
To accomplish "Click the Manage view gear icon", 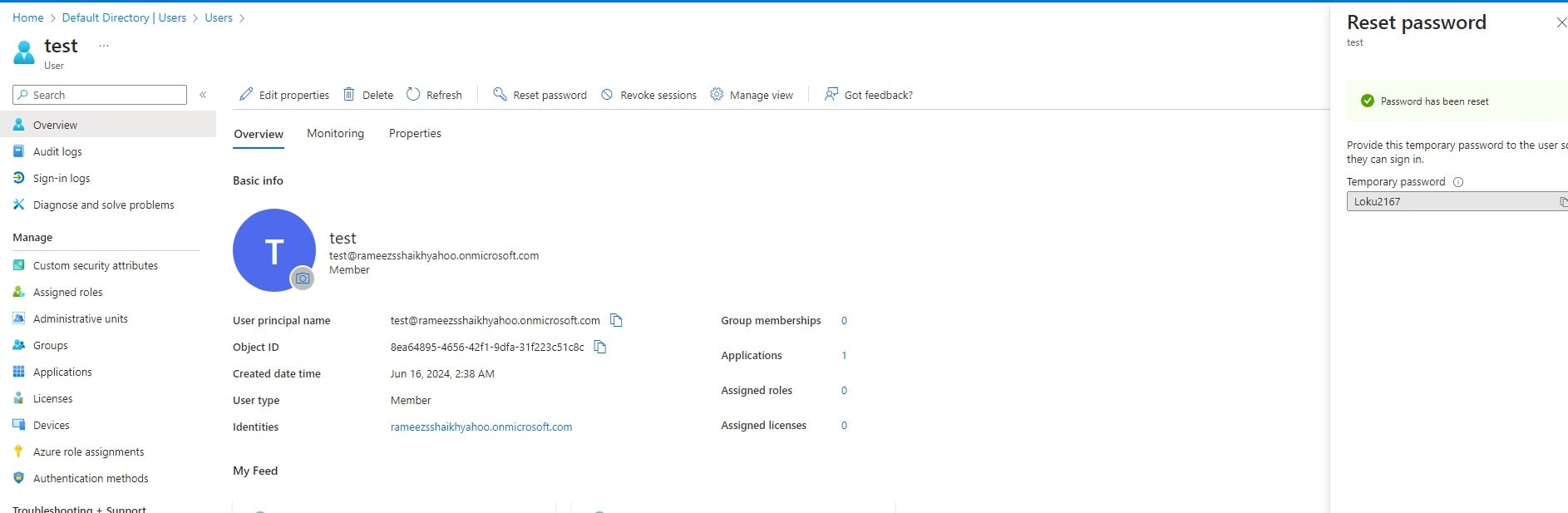I will pos(717,95).
